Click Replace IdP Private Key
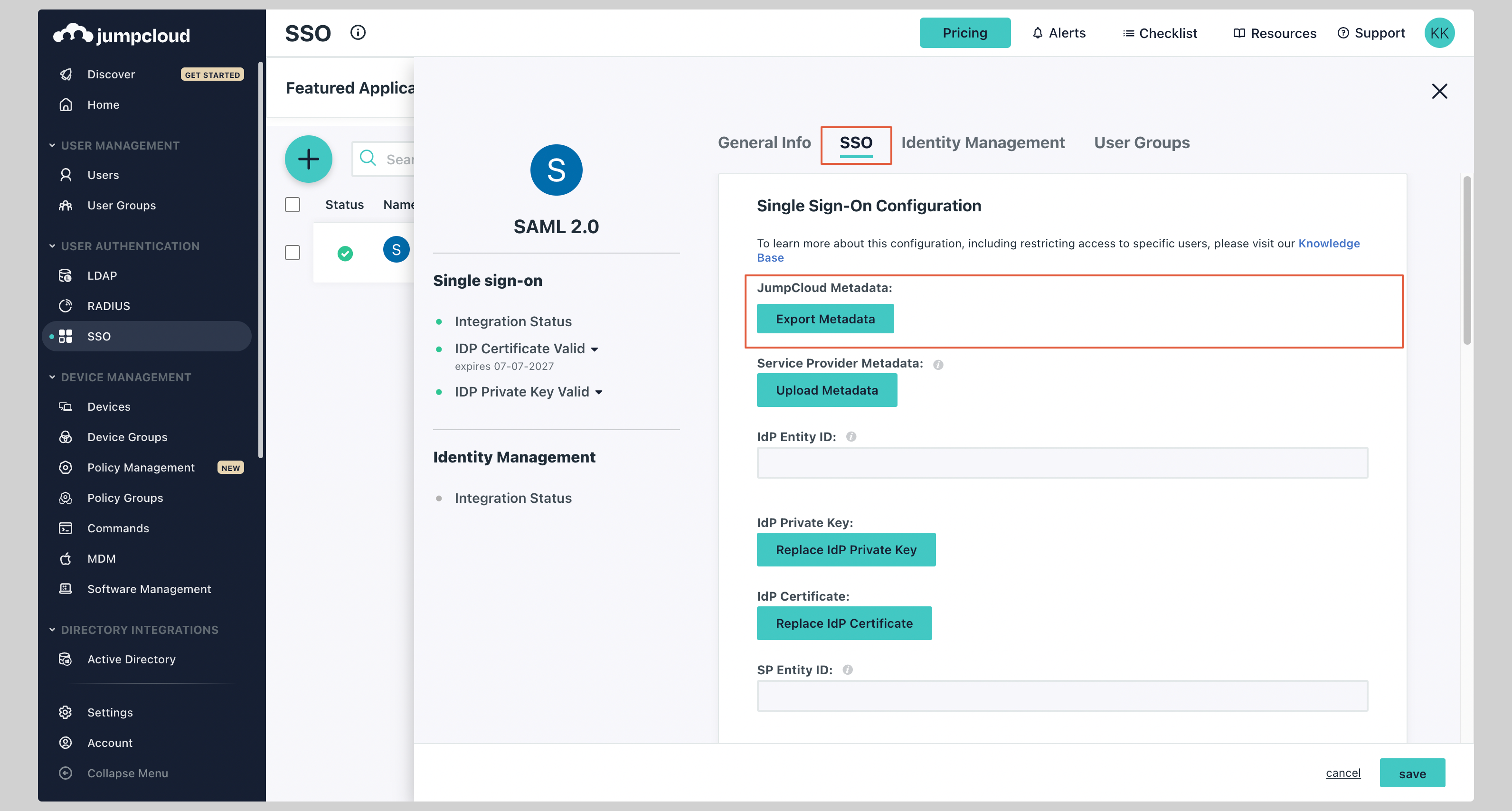This screenshot has width=1512, height=811. click(x=846, y=550)
